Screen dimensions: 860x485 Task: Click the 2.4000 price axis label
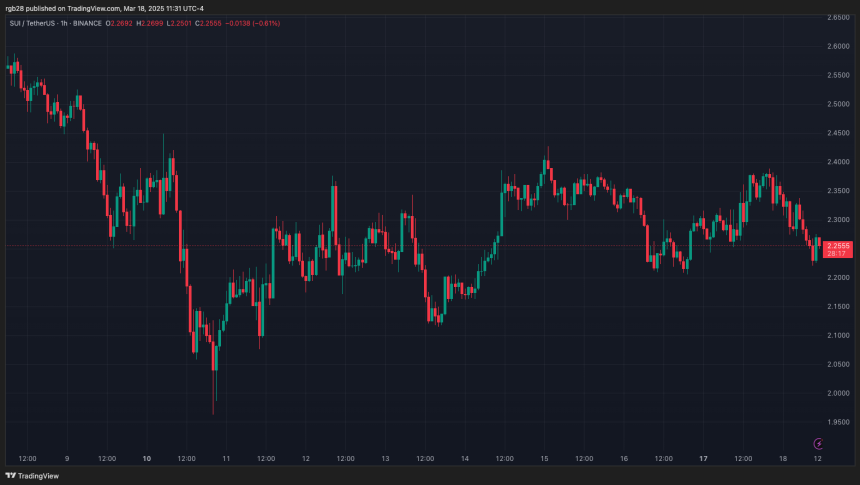point(838,162)
